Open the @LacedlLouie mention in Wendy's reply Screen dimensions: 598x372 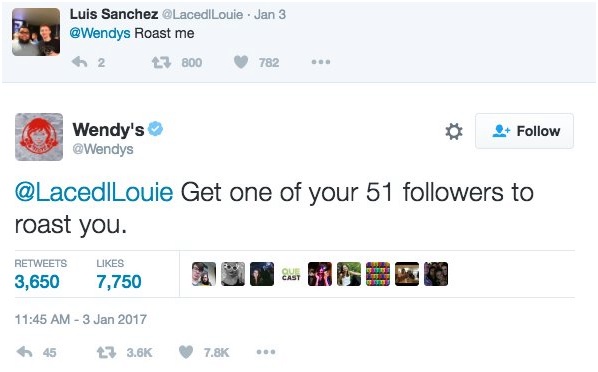tap(94, 192)
